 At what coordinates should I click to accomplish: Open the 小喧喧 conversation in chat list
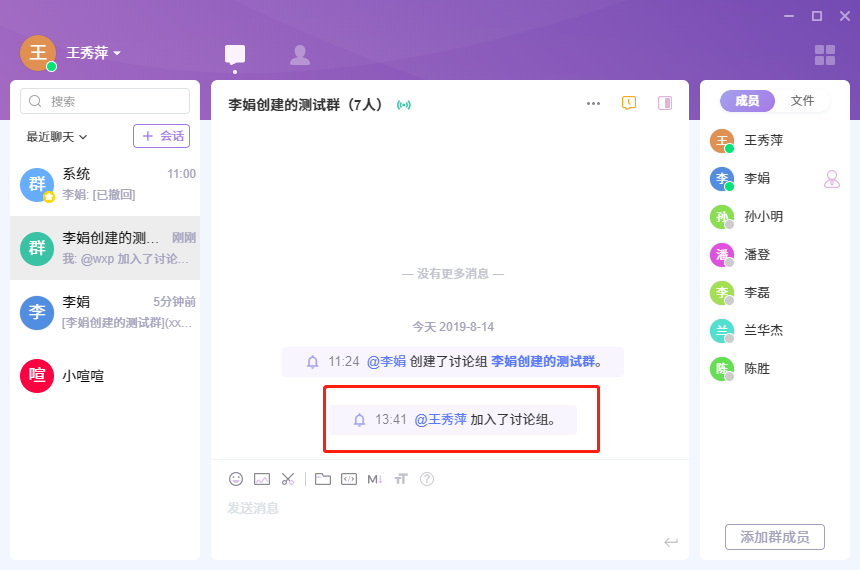click(105, 376)
